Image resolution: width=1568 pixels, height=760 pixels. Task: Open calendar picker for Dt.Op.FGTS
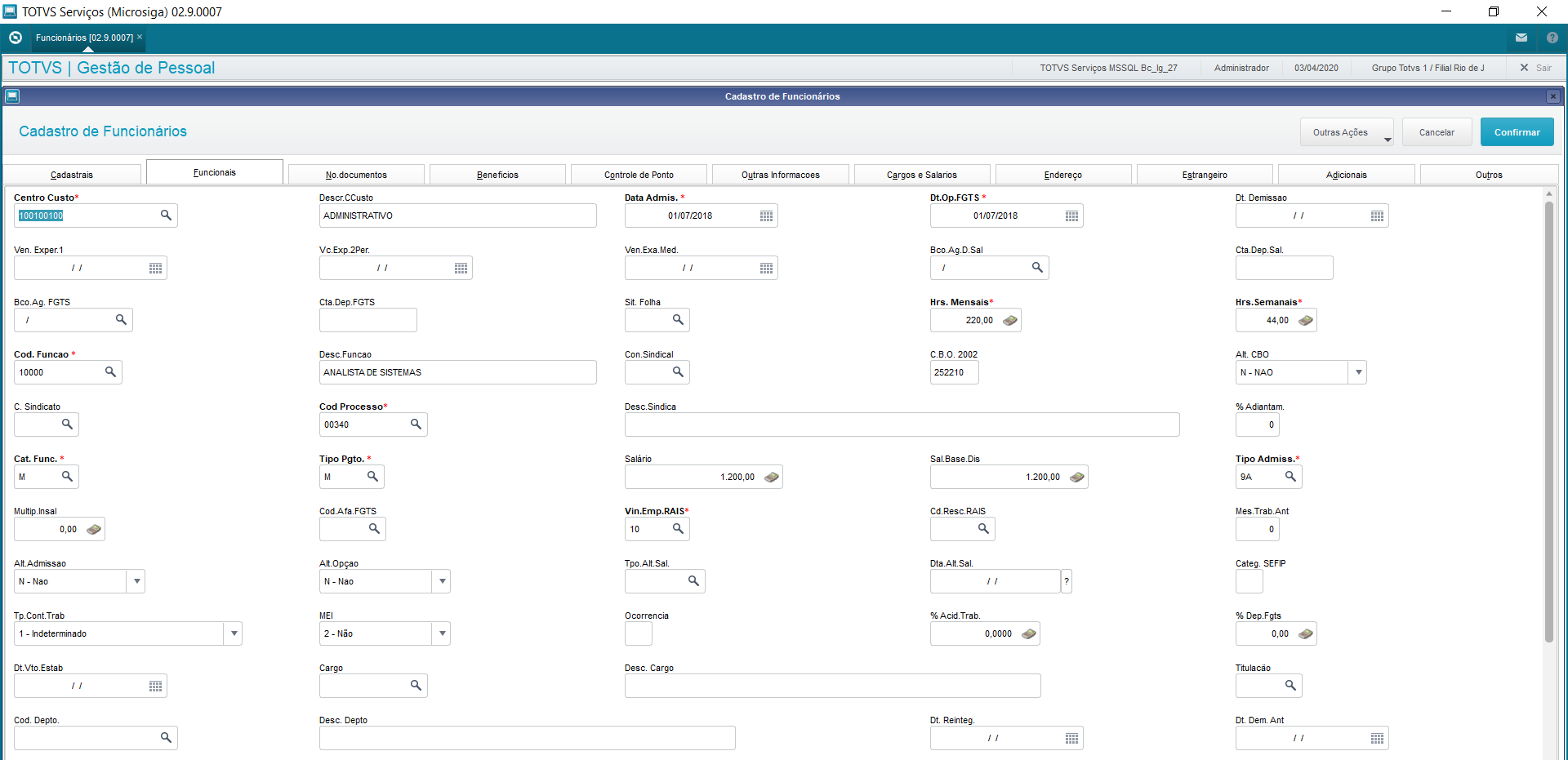click(x=1071, y=216)
